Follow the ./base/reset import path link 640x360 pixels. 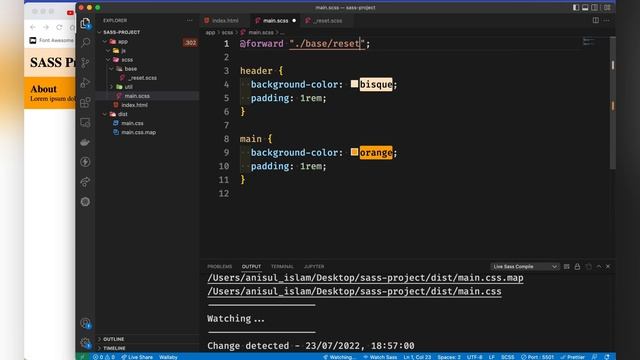(x=327, y=44)
